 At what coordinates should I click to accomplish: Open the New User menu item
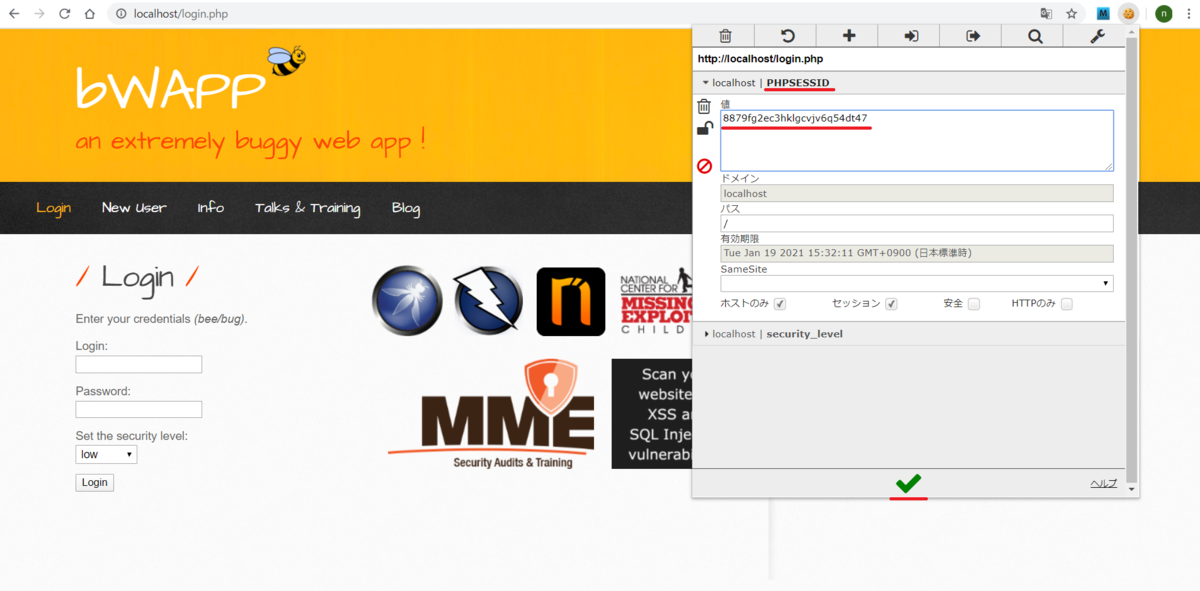tap(134, 208)
